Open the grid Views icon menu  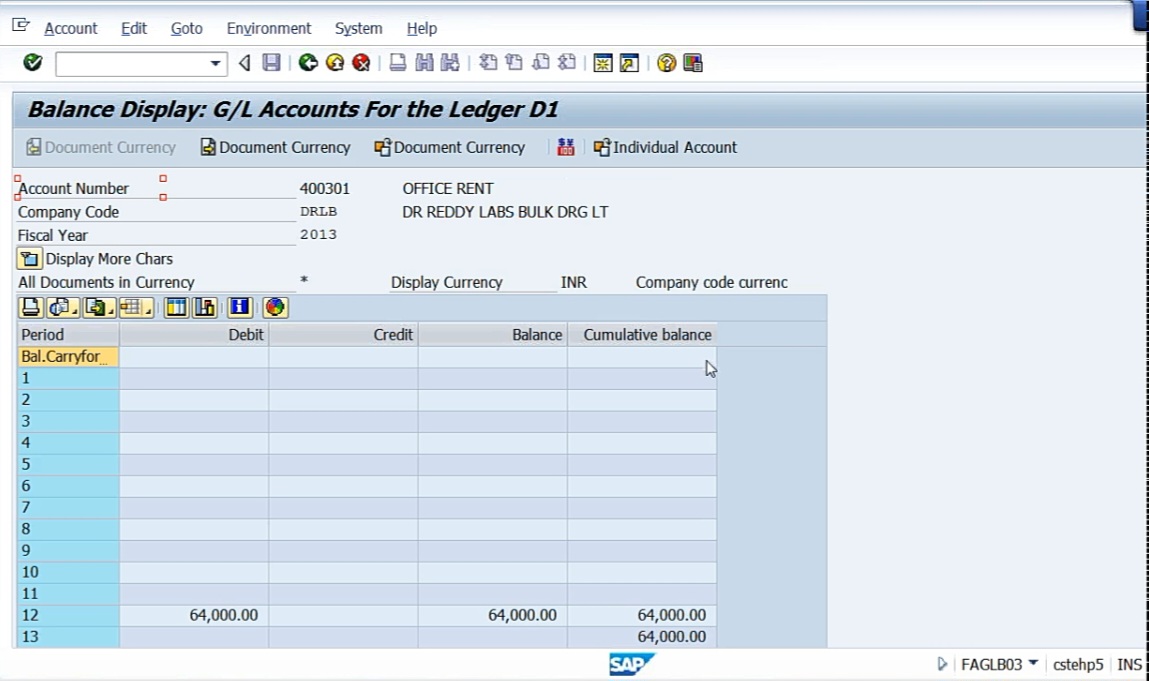(x=62, y=307)
